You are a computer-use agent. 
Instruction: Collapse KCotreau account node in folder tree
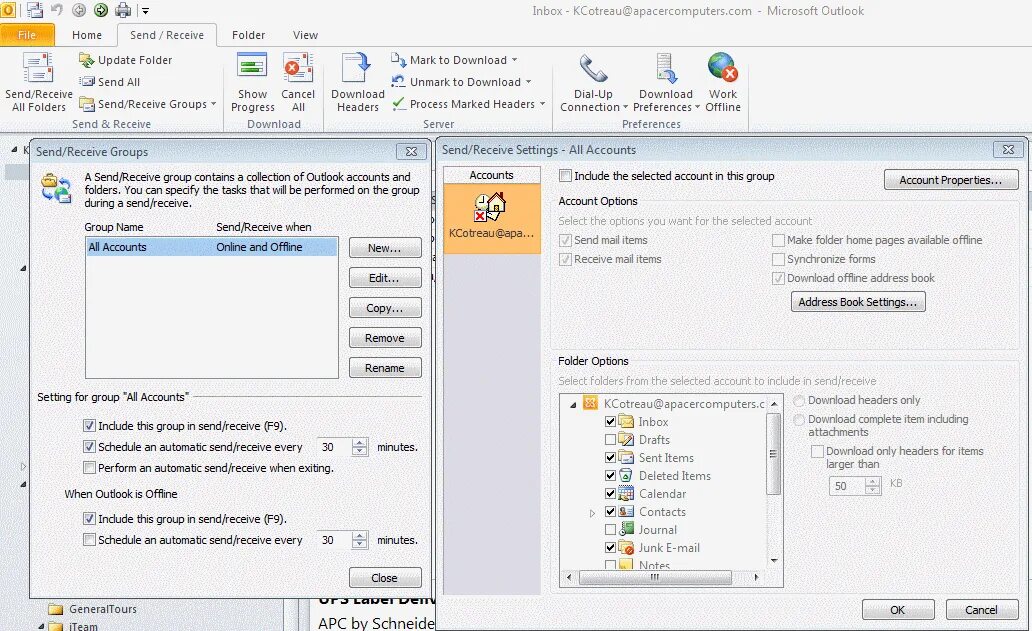click(x=573, y=404)
